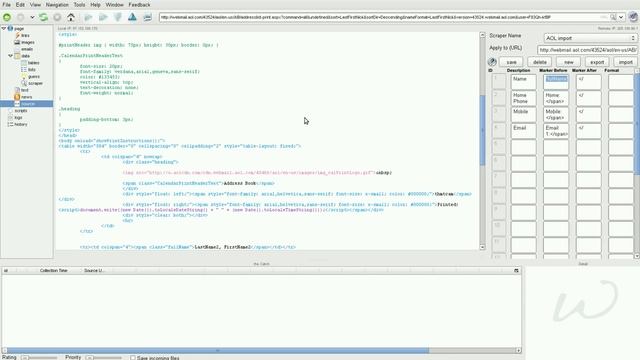Click the Format field in Name row
The height and width of the screenshot is (360, 640).
(x=620, y=82)
